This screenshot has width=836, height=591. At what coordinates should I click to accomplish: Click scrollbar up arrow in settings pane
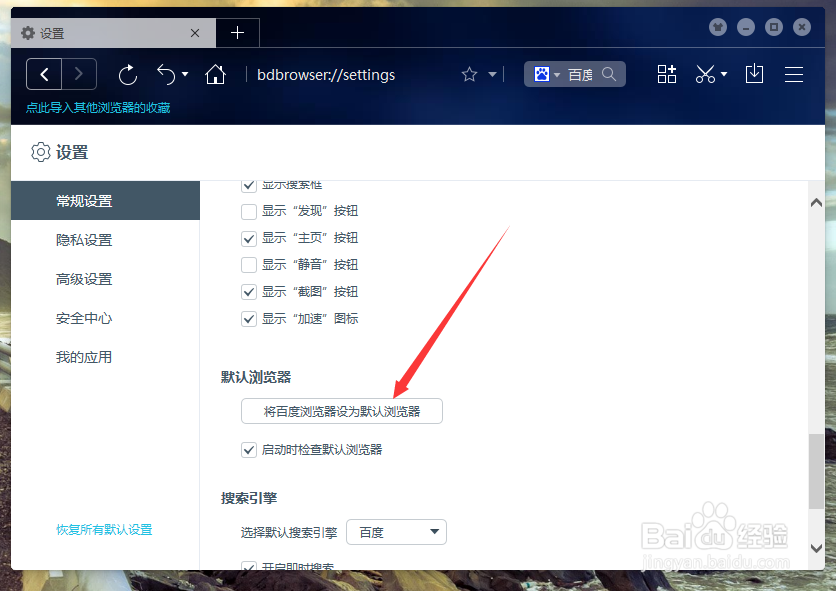(x=816, y=203)
